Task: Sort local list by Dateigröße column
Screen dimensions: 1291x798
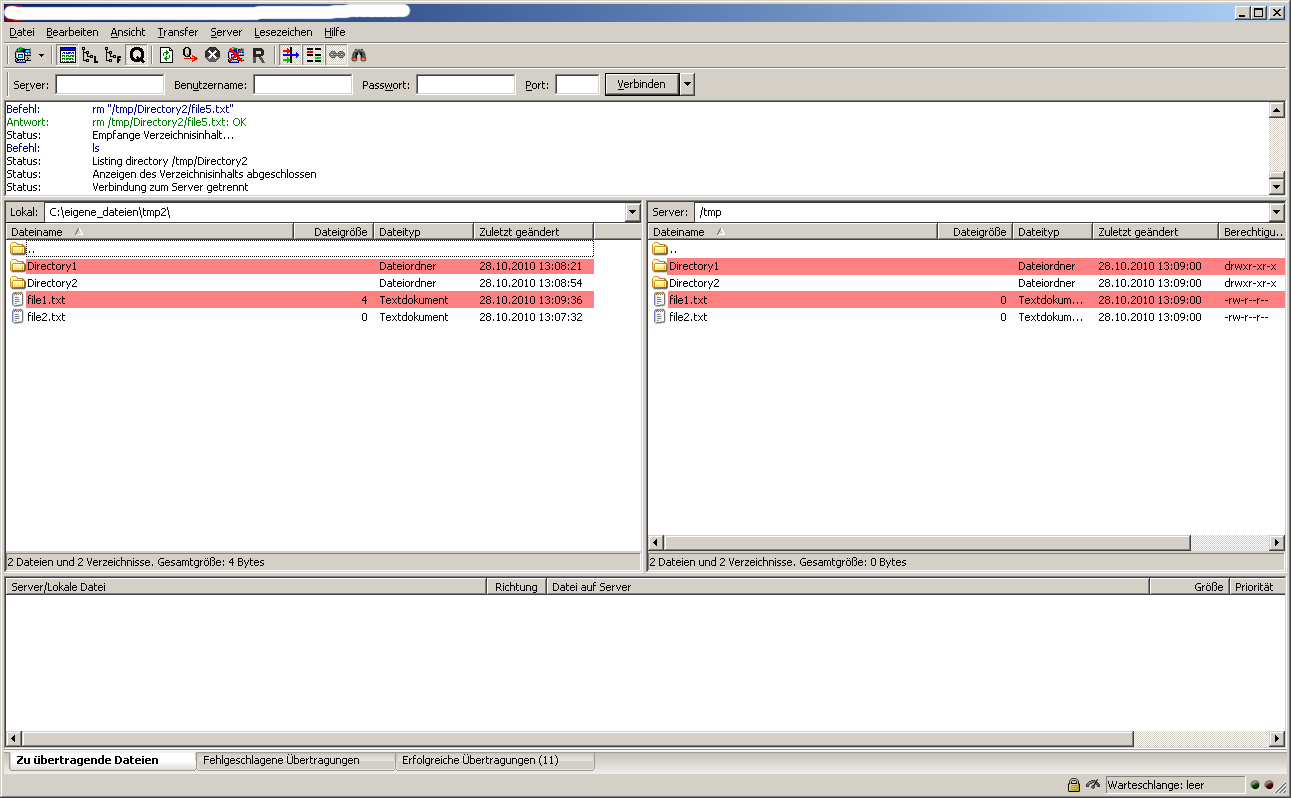Action: 334,231
